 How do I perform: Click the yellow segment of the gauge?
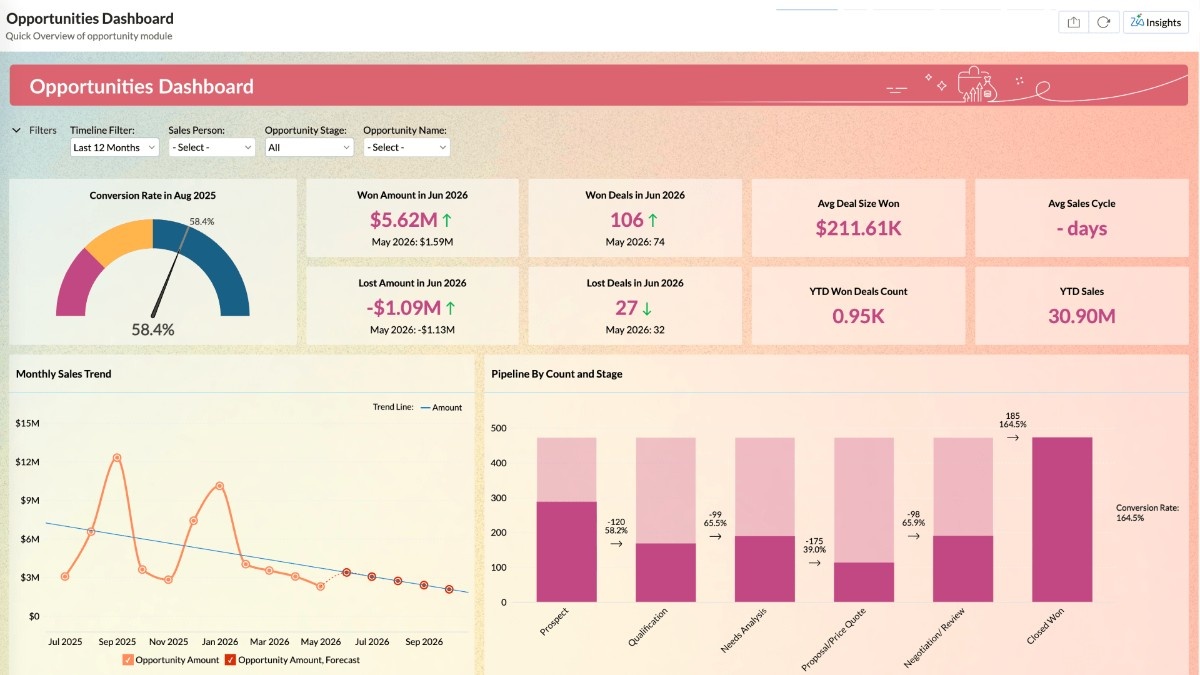click(120, 240)
